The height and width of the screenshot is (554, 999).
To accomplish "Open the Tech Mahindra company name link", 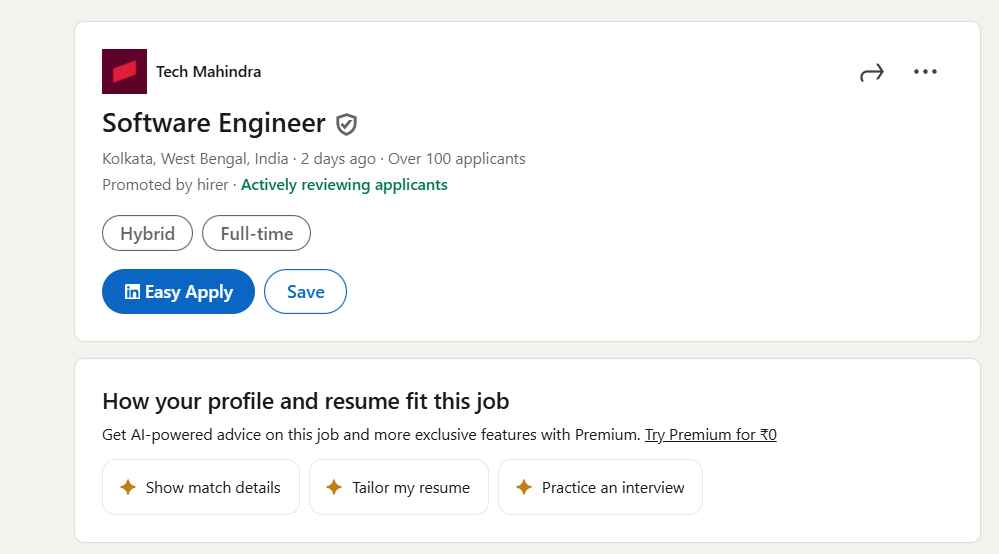I will tap(208, 72).
